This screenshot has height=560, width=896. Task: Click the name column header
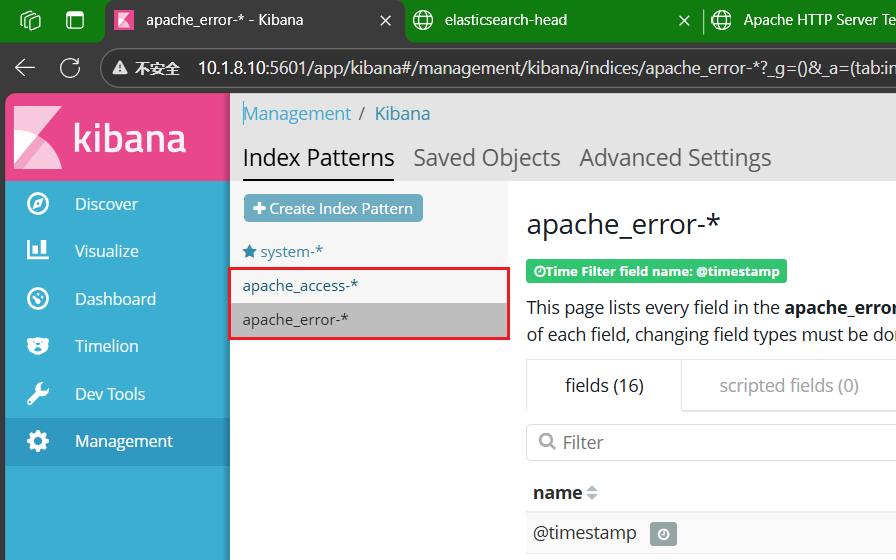pyautogui.click(x=558, y=493)
